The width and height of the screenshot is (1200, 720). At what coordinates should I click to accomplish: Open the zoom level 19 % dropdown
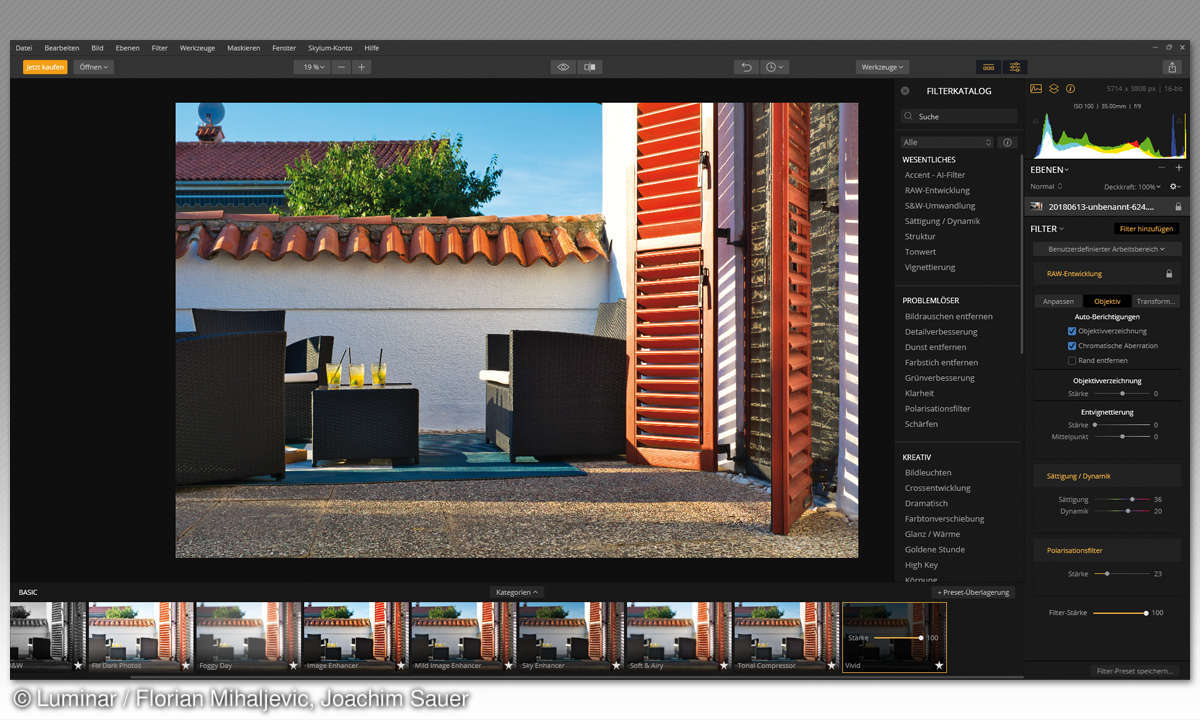click(314, 67)
